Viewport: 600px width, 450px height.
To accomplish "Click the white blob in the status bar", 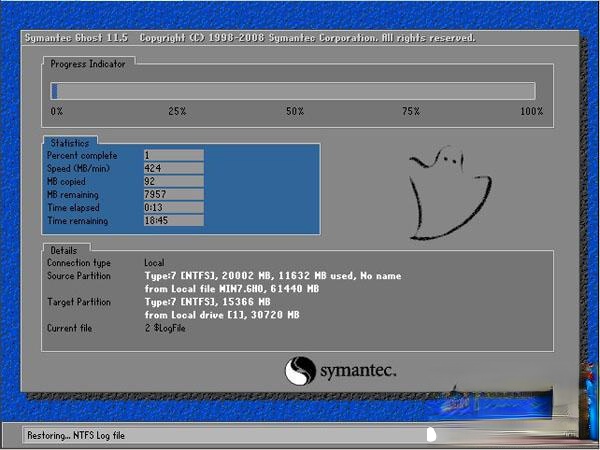I will click(431, 435).
